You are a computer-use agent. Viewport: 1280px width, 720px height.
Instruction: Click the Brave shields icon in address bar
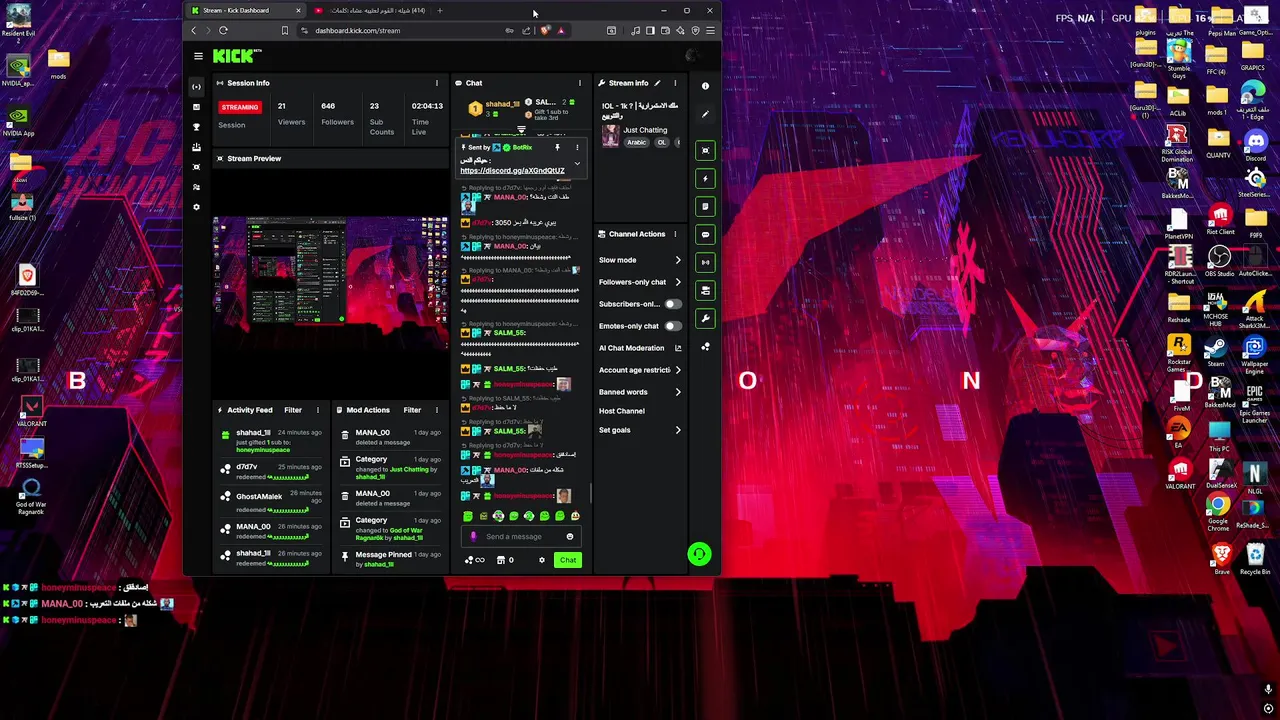click(545, 30)
